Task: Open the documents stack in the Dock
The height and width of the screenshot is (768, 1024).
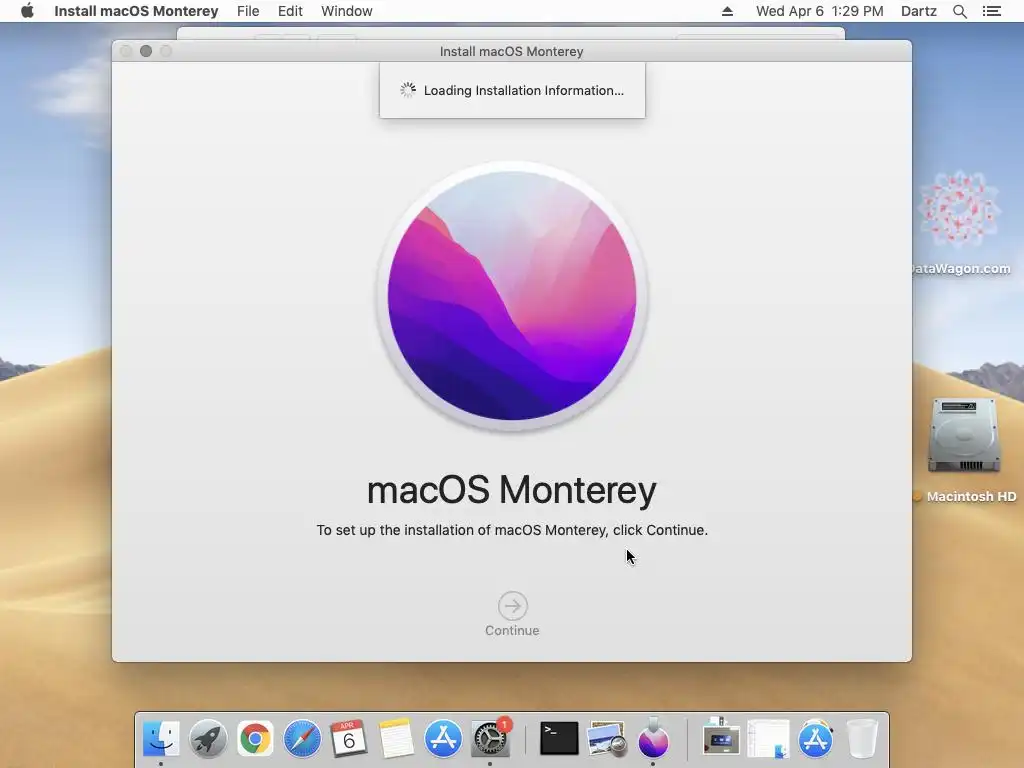Action: point(769,739)
